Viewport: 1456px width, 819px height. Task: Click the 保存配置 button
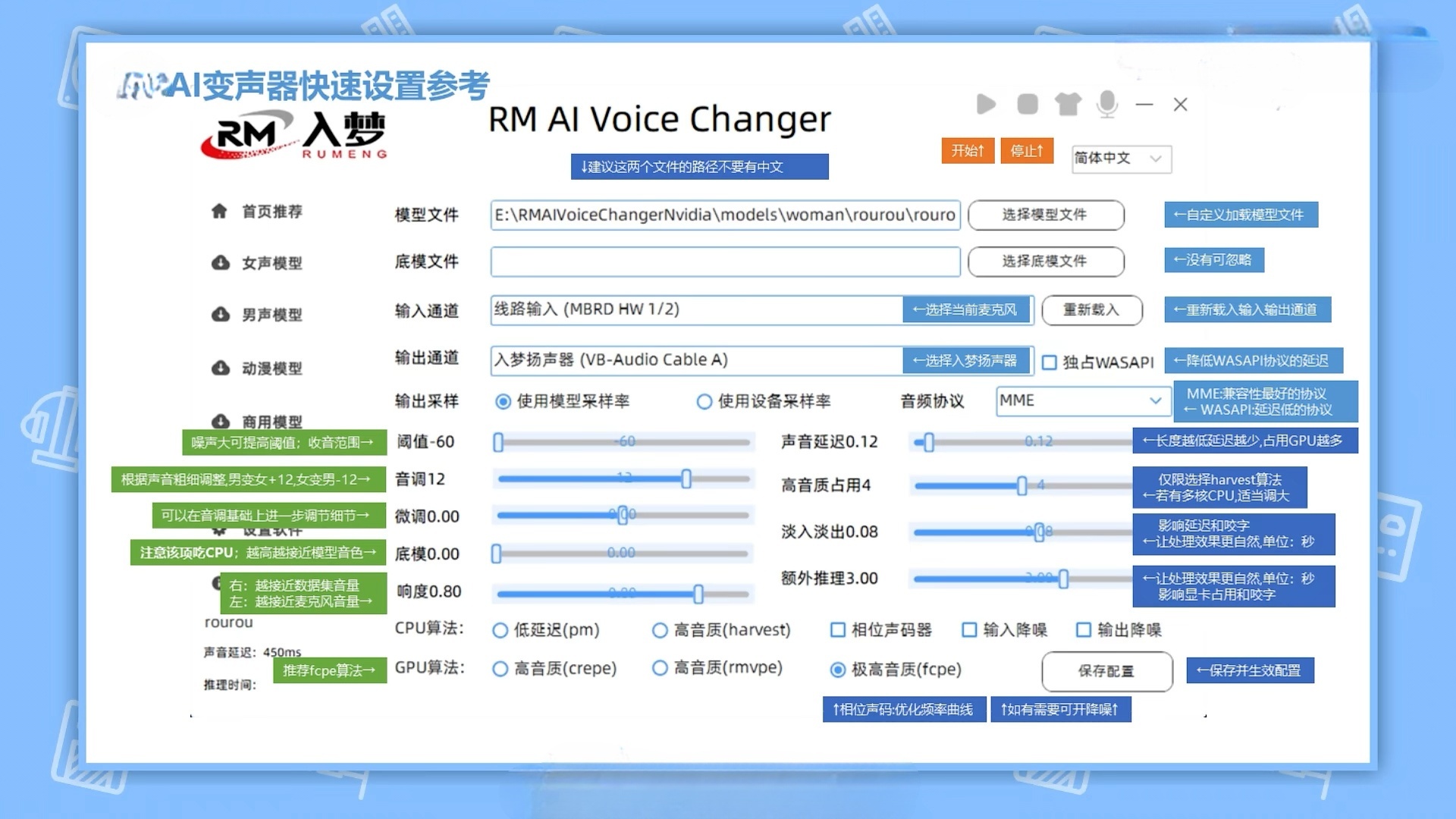coord(1107,671)
